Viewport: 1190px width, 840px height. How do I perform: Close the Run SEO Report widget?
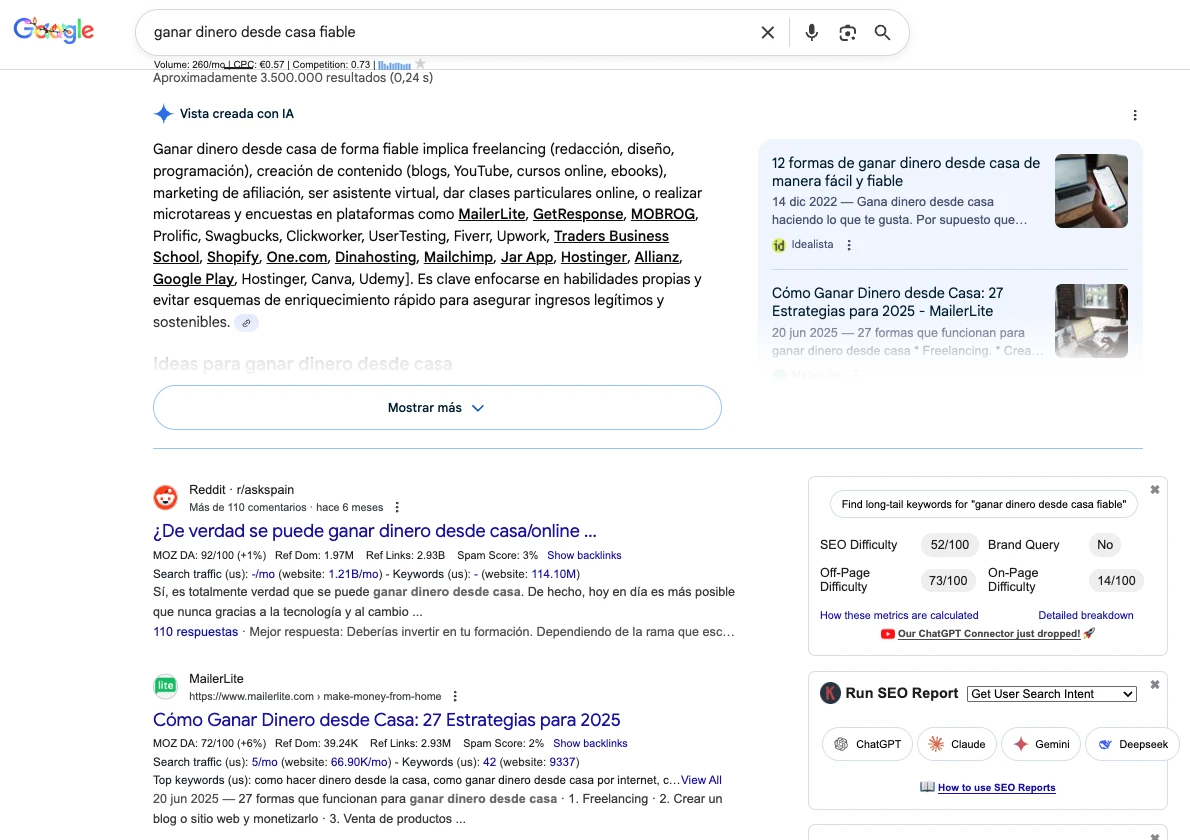(x=1154, y=685)
